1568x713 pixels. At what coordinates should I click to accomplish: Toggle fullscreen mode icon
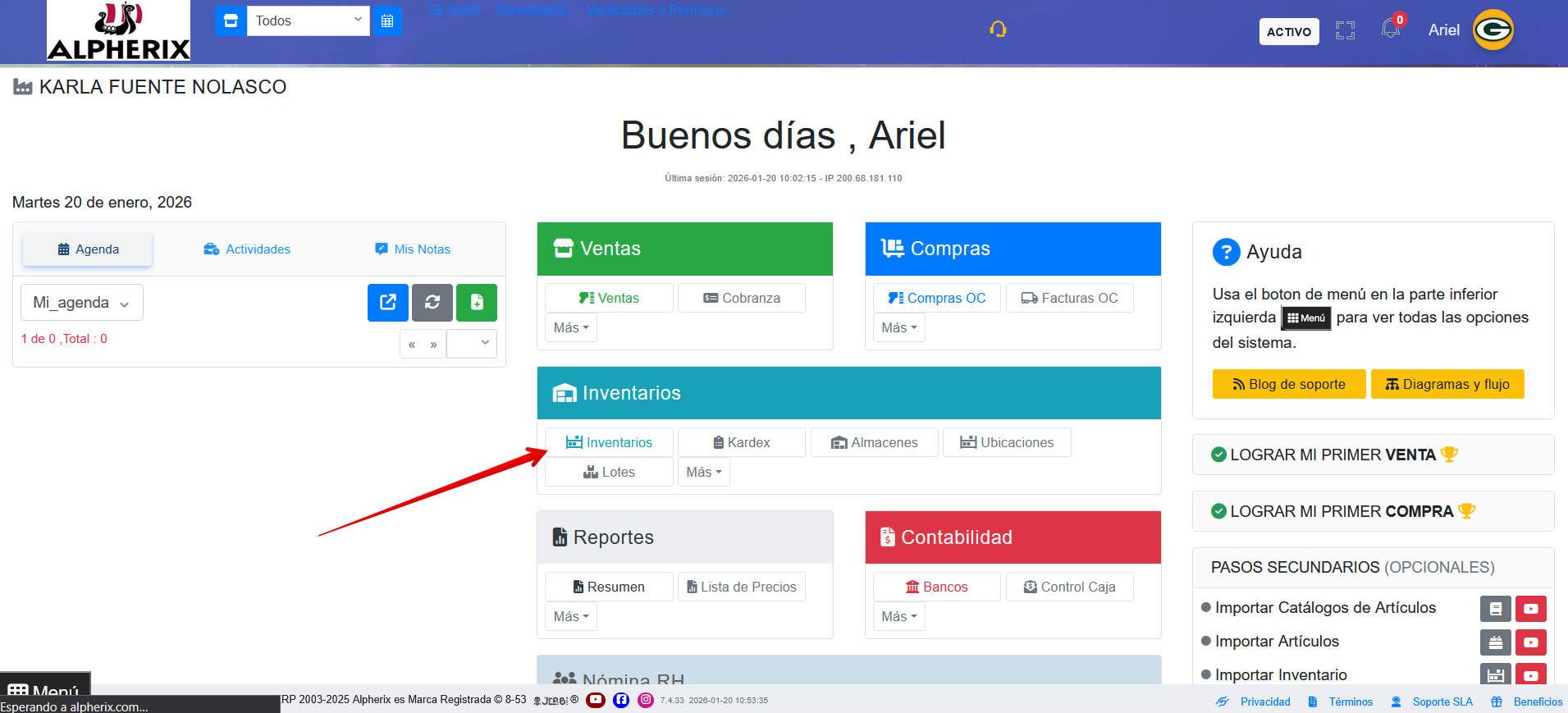[x=1345, y=31]
